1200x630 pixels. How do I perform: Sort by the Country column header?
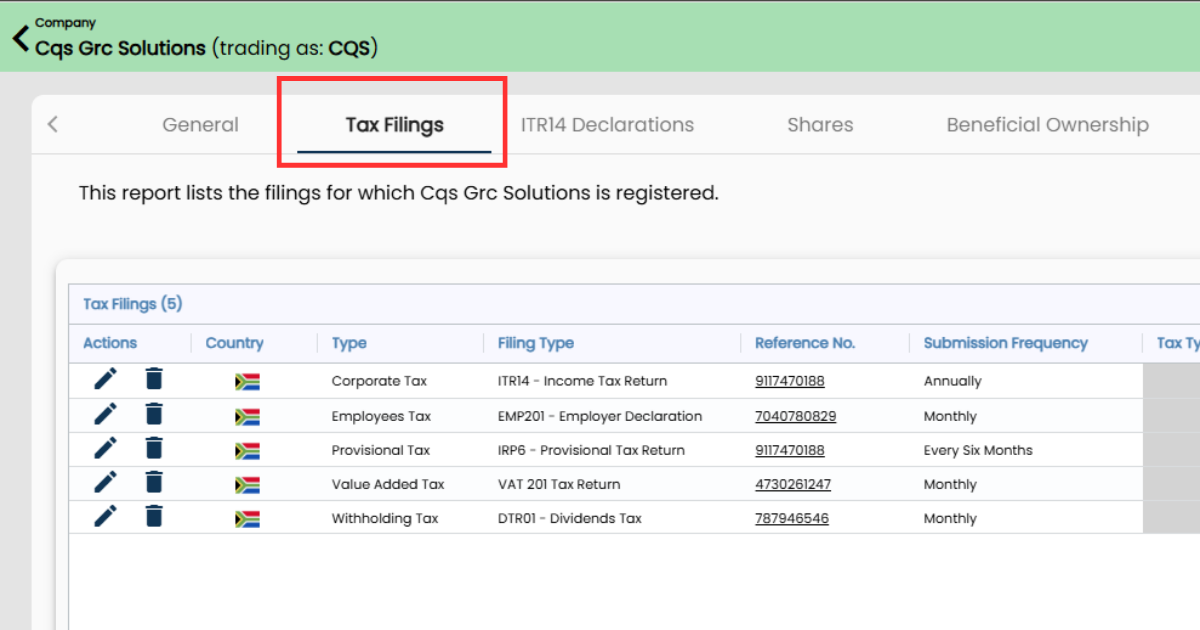(x=234, y=343)
